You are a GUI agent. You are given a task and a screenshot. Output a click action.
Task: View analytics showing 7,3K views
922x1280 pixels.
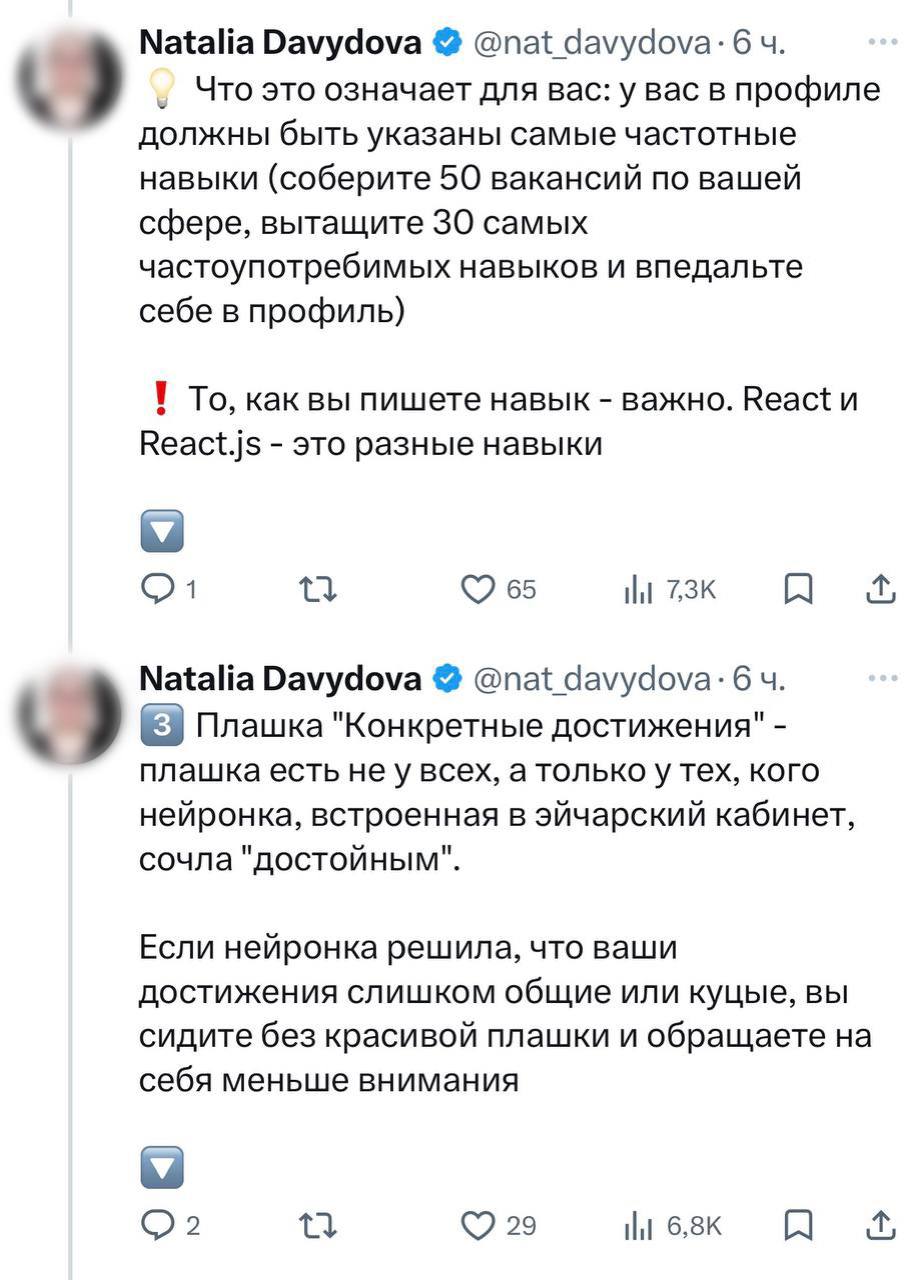(638, 591)
